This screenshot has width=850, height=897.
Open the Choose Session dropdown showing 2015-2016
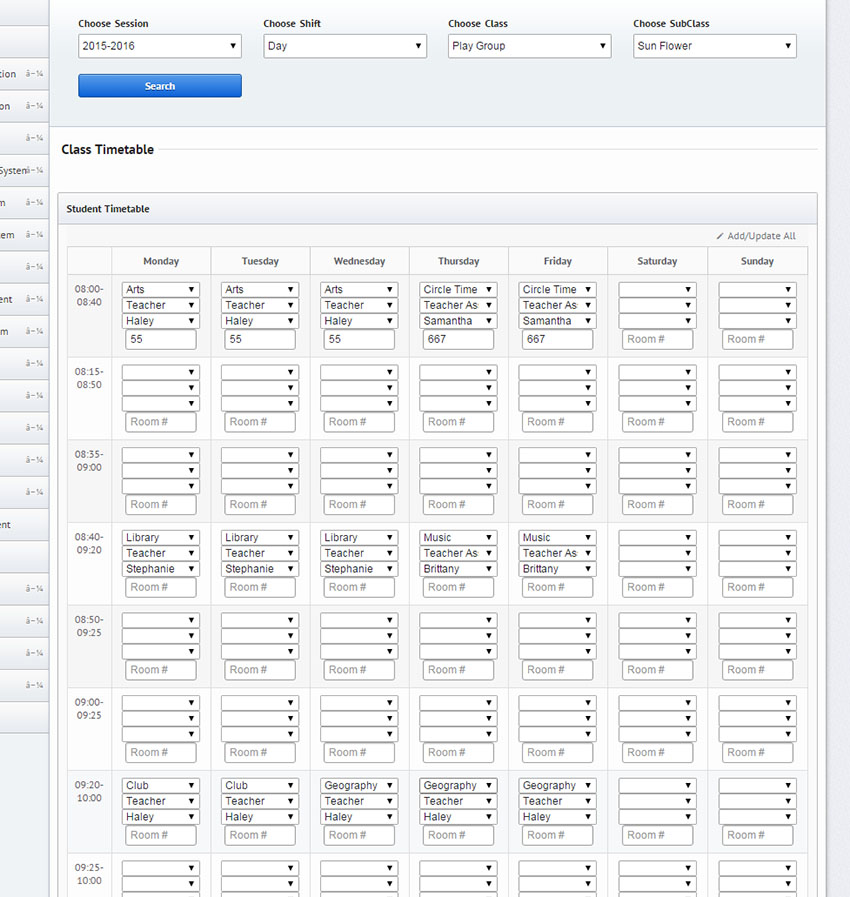coord(160,46)
